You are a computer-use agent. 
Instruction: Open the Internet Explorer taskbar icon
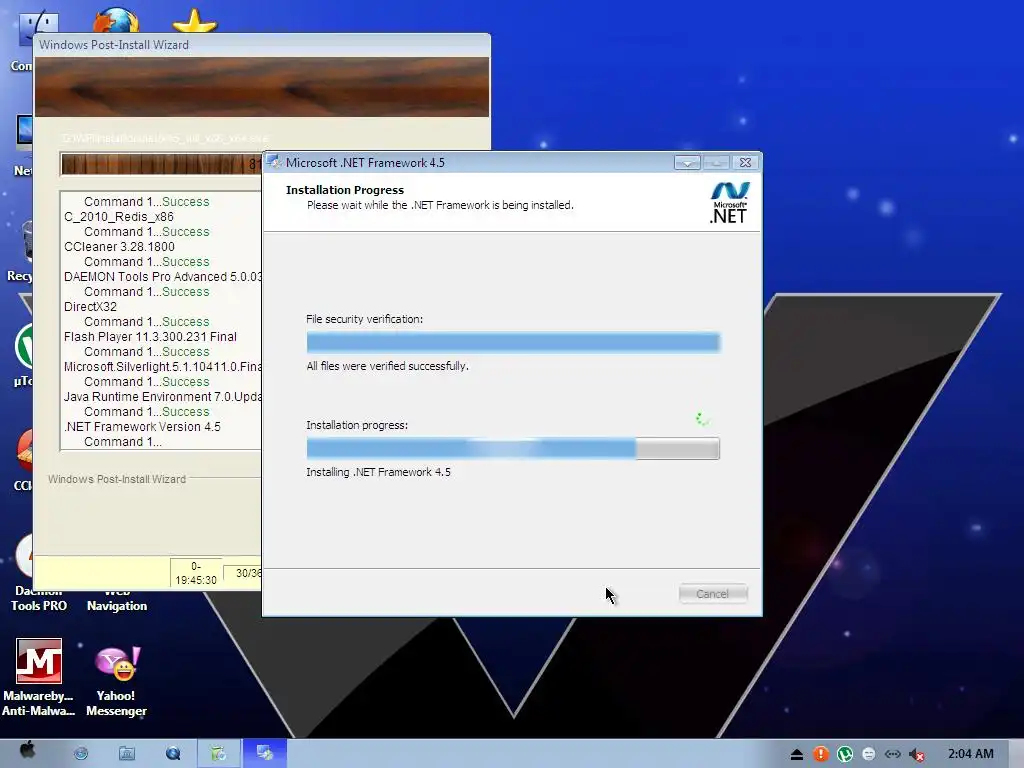pyautogui.click(x=81, y=754)
